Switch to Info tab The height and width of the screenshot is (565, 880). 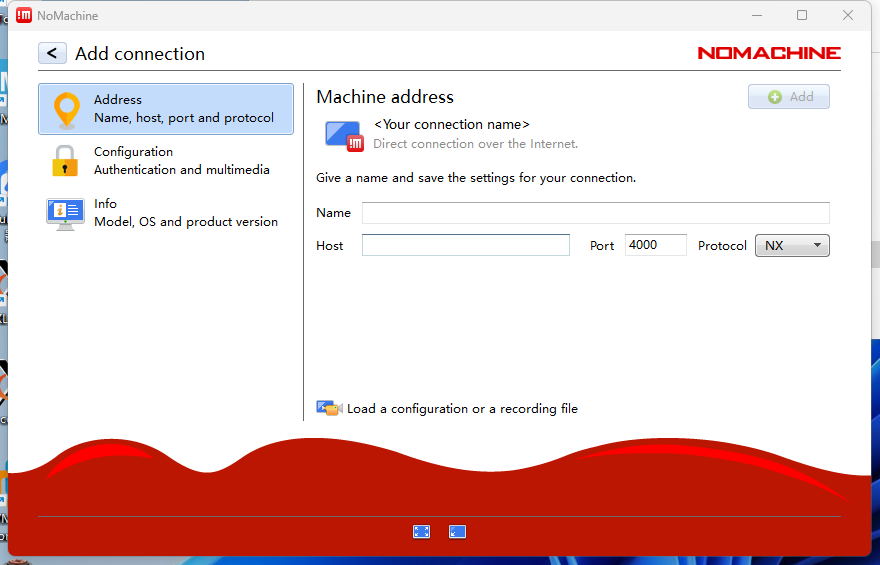(166, 213)
